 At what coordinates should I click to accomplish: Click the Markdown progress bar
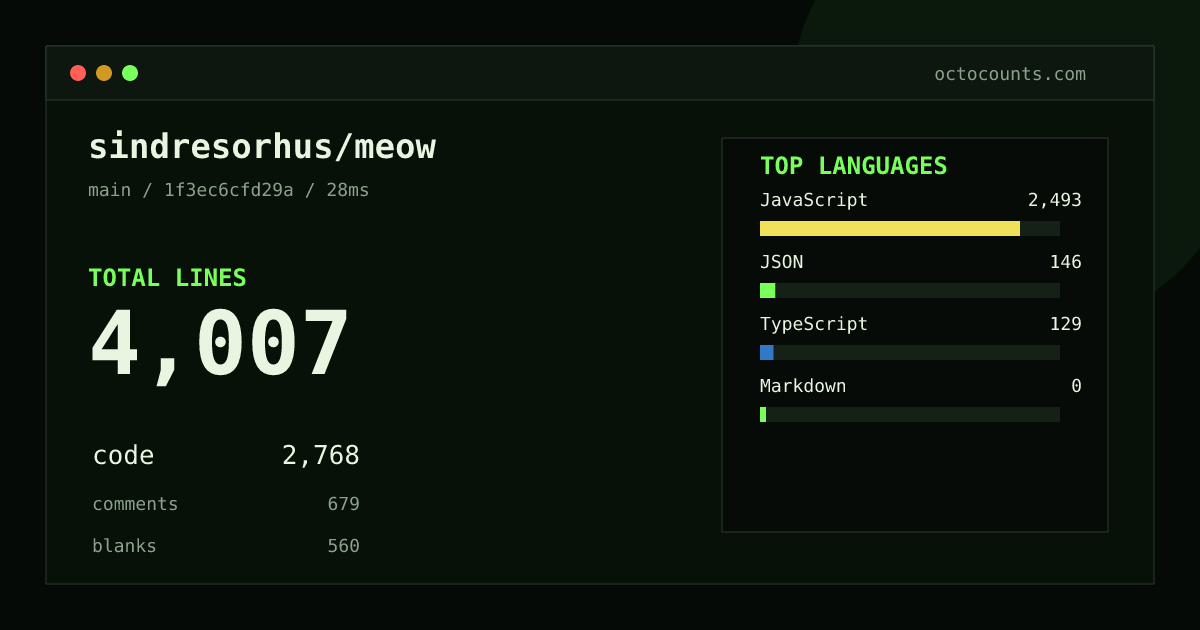click(x=910, y=414)
